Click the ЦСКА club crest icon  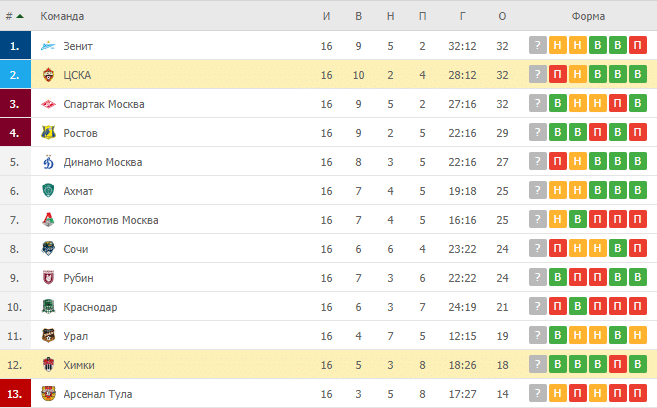click(48, 75)
